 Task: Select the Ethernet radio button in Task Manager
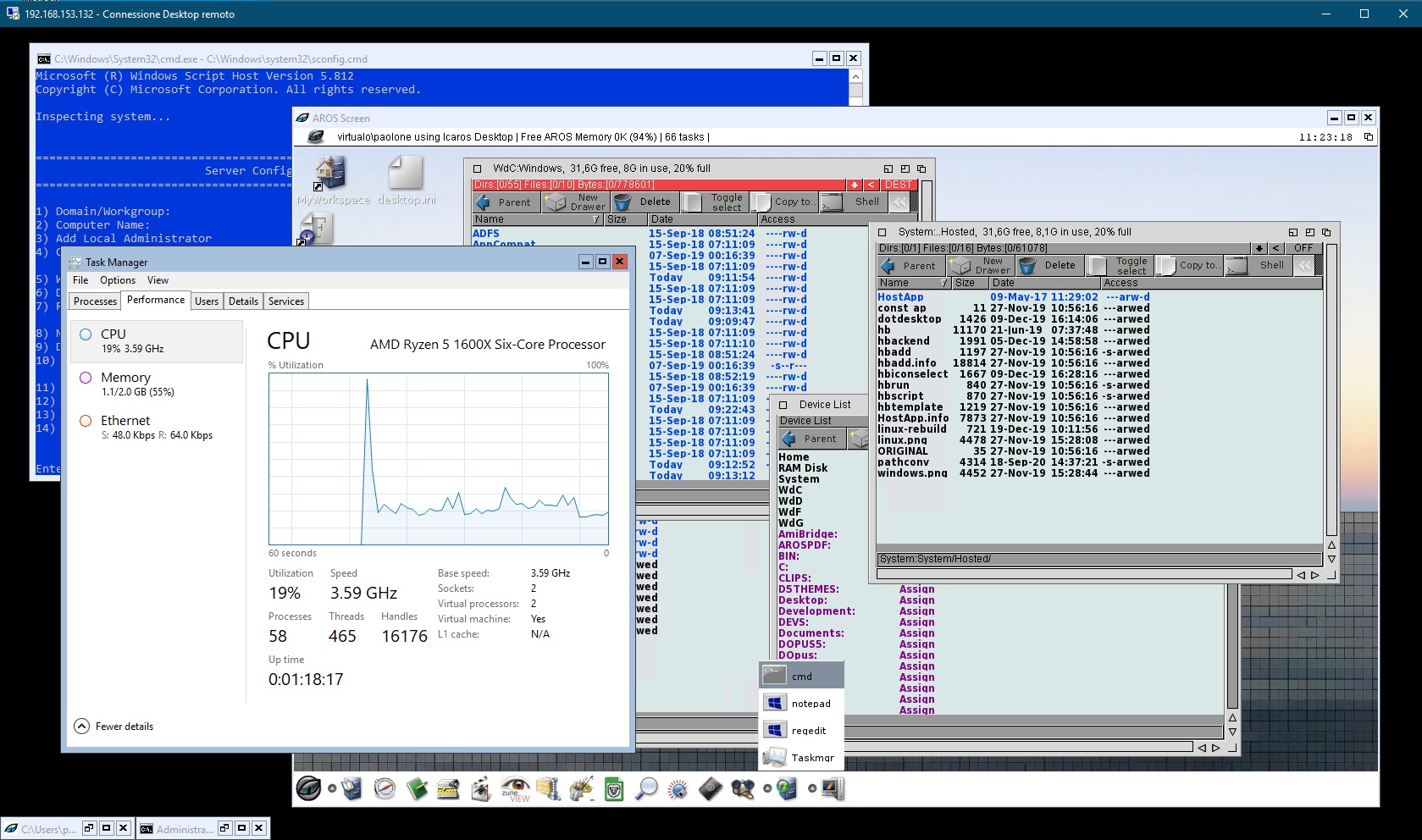click(x=86, y=420)
